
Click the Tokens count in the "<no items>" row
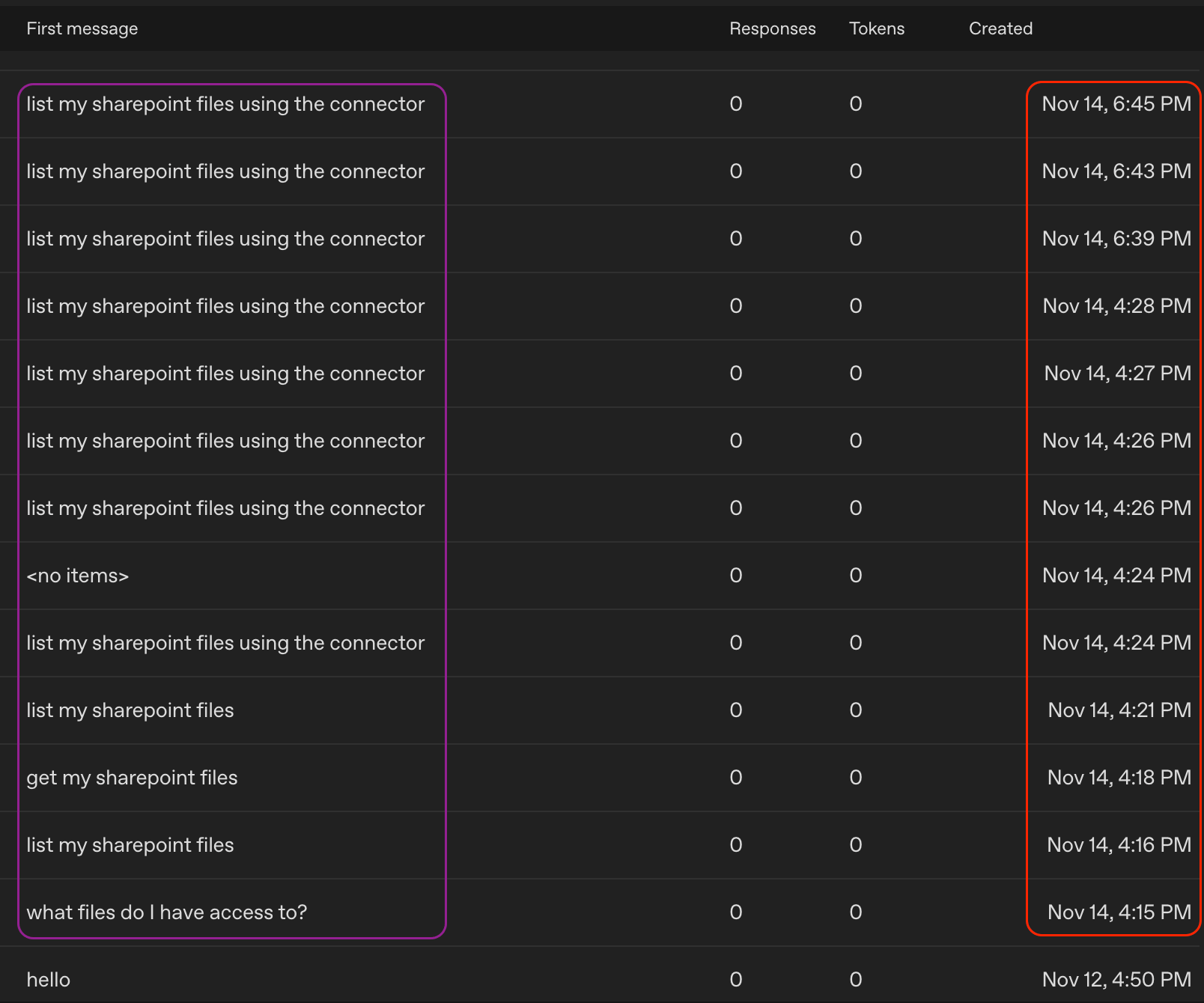pyautogui.click(x=856, y=576)
